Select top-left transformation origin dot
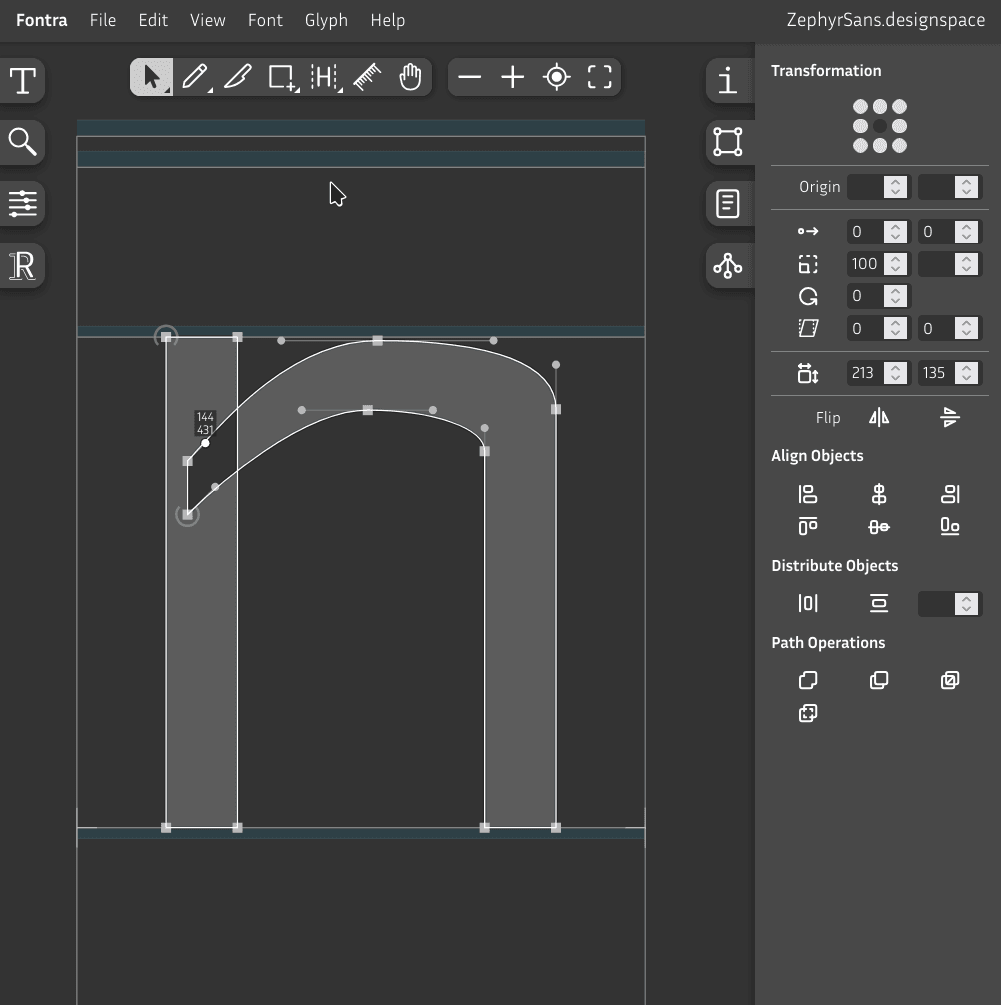Viewport: 1001px width, 1005px height. pos(860,107)
